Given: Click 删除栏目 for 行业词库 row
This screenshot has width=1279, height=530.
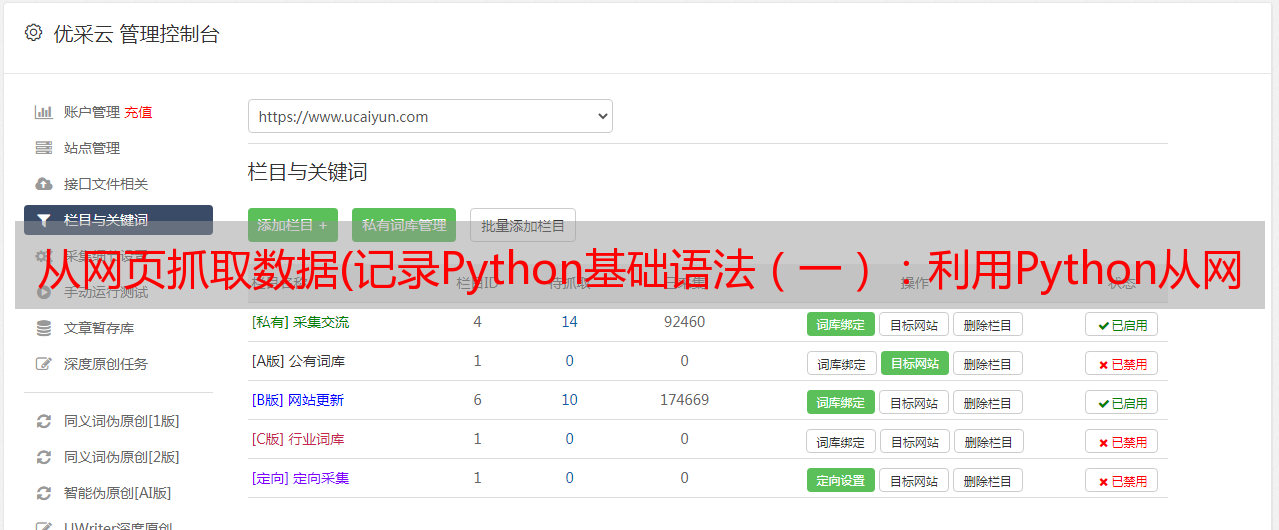Looking at the screenshot, I should point(989,441).
